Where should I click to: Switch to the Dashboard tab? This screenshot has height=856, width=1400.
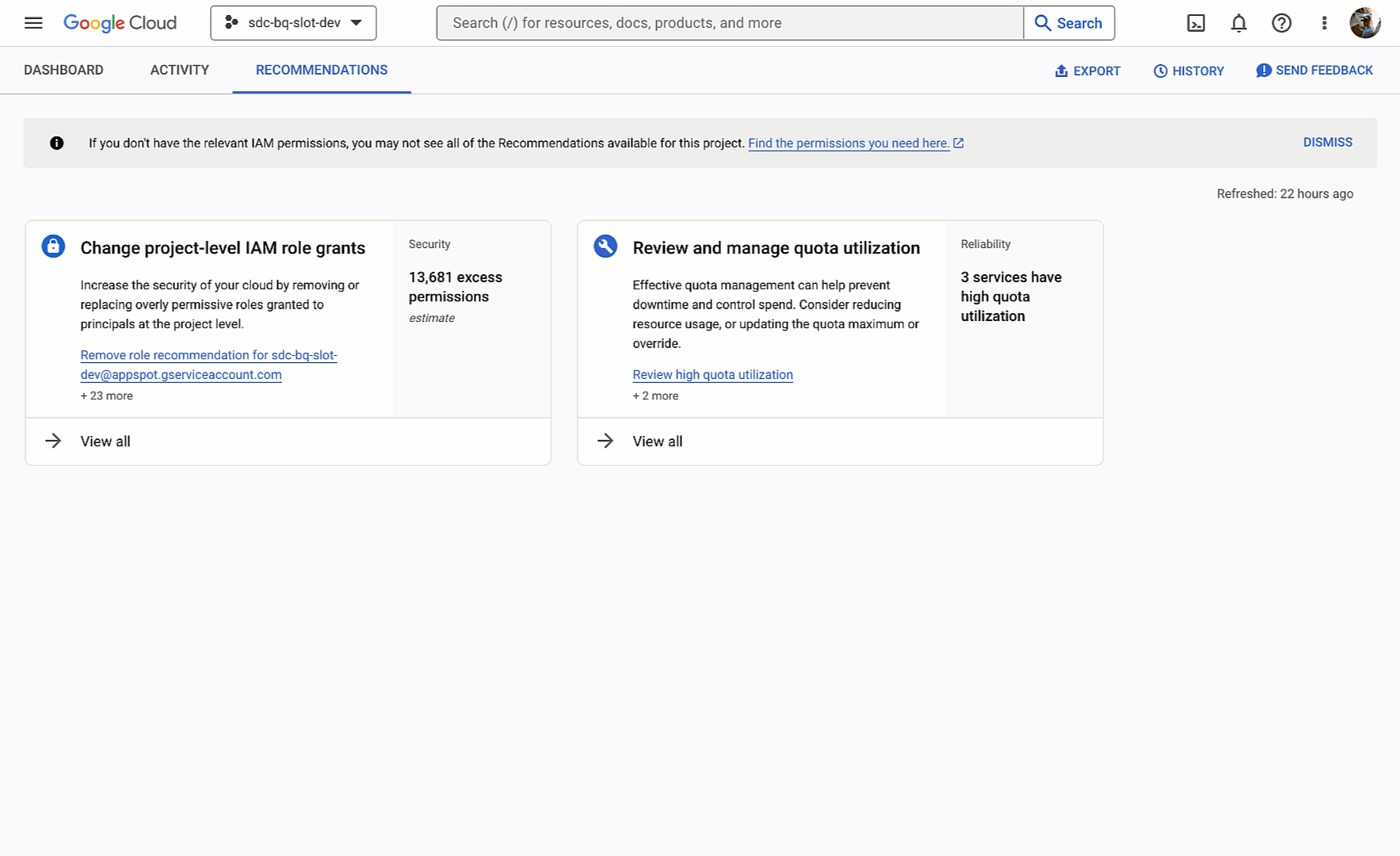click(63, 70)
